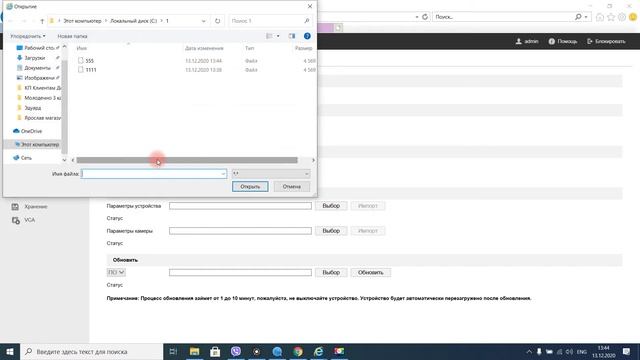Click the go up one level arrow
The image size is (640, 360).
[x=42, y=21]
